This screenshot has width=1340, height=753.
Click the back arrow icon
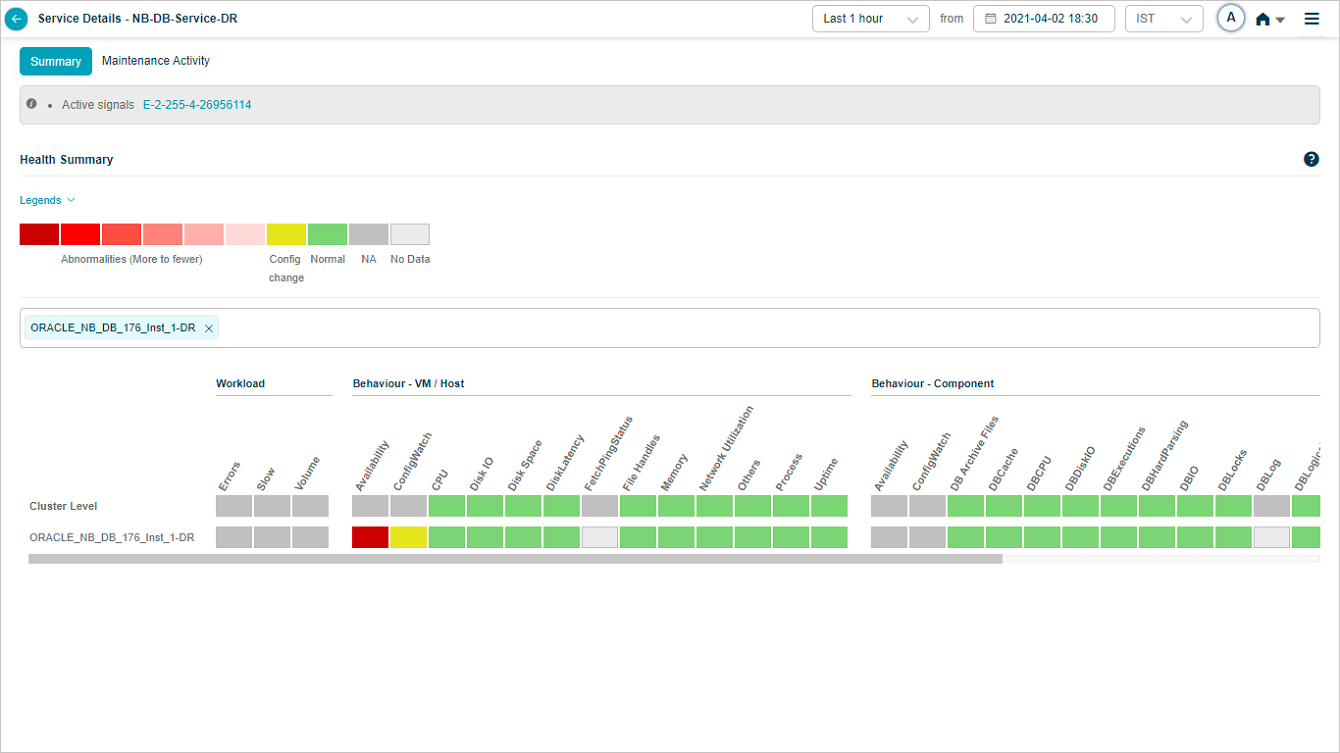16,19
